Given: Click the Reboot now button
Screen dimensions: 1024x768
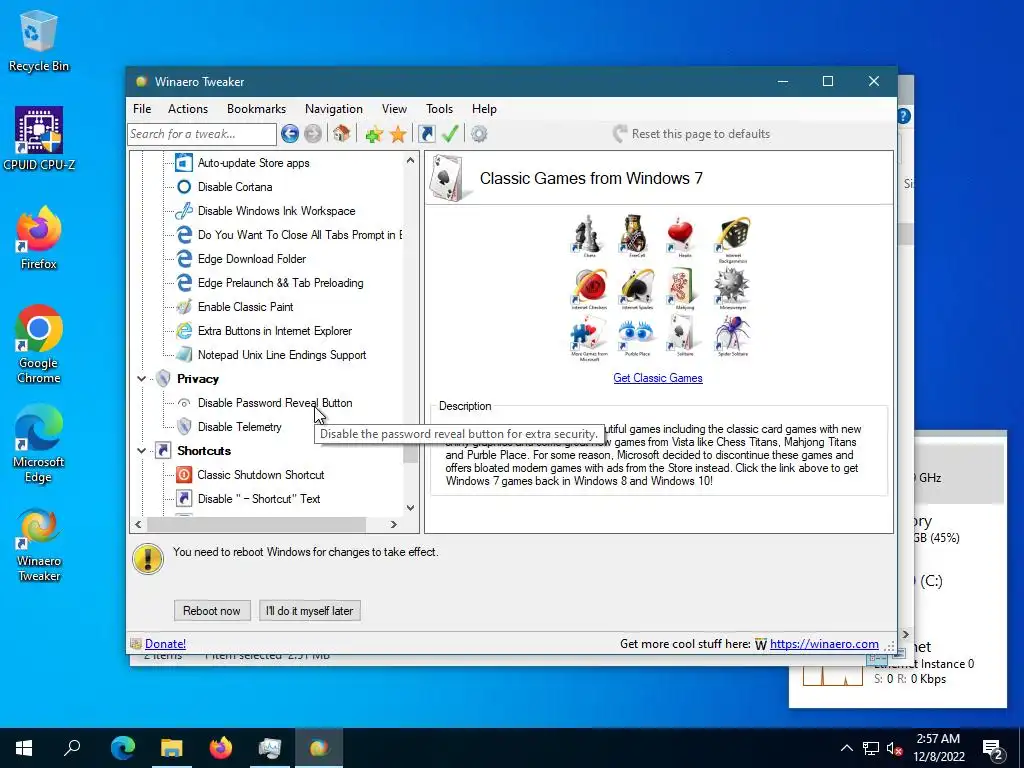Looking at the screenshot, I should (x=212, y=611).
